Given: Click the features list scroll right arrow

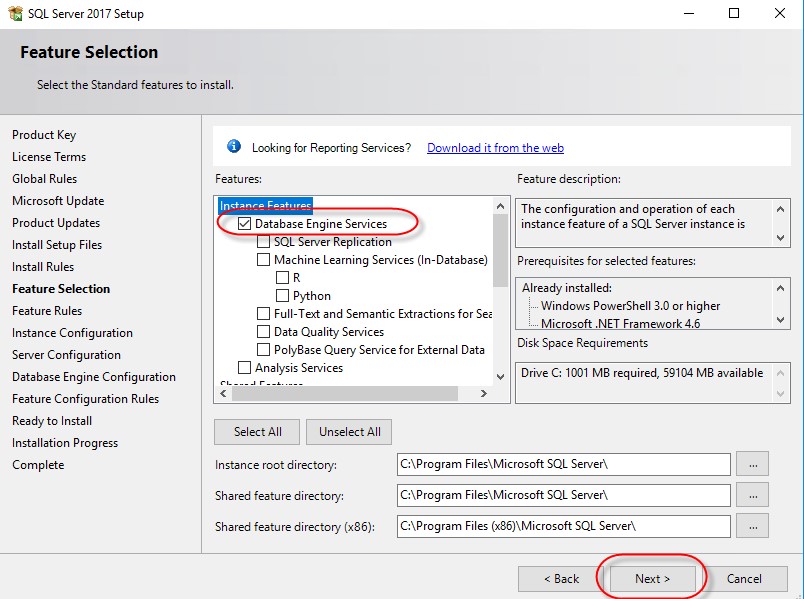Looking at the screenshot, I should coord(484,393).
